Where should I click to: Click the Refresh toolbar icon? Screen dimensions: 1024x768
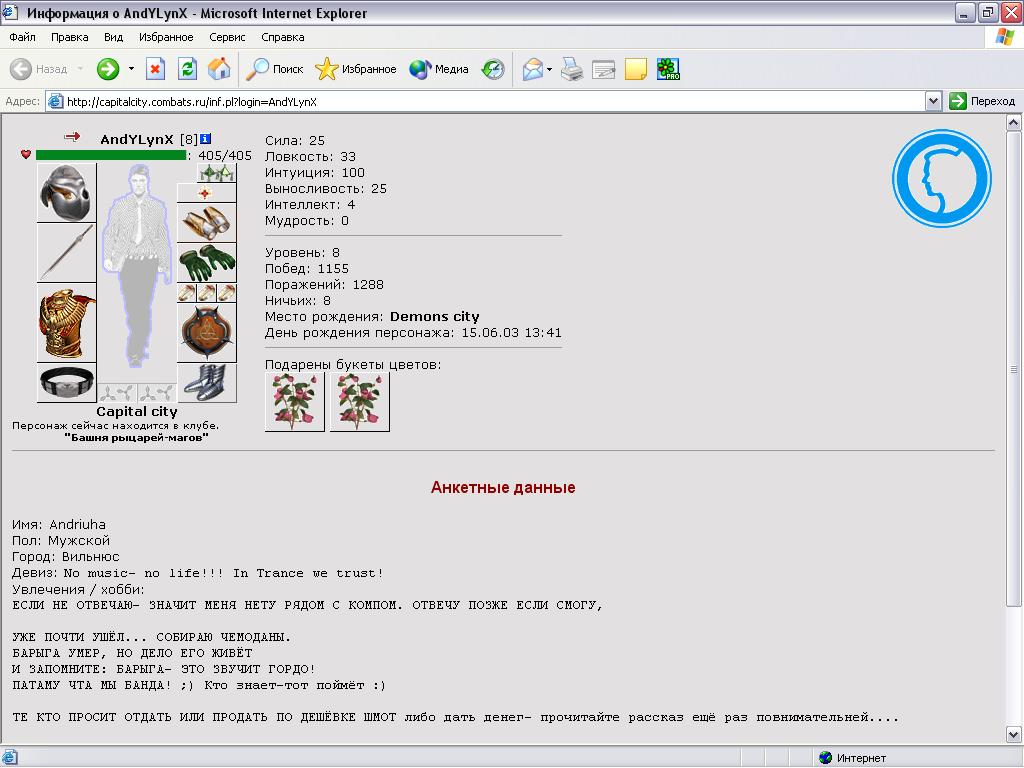click(187, 69)
